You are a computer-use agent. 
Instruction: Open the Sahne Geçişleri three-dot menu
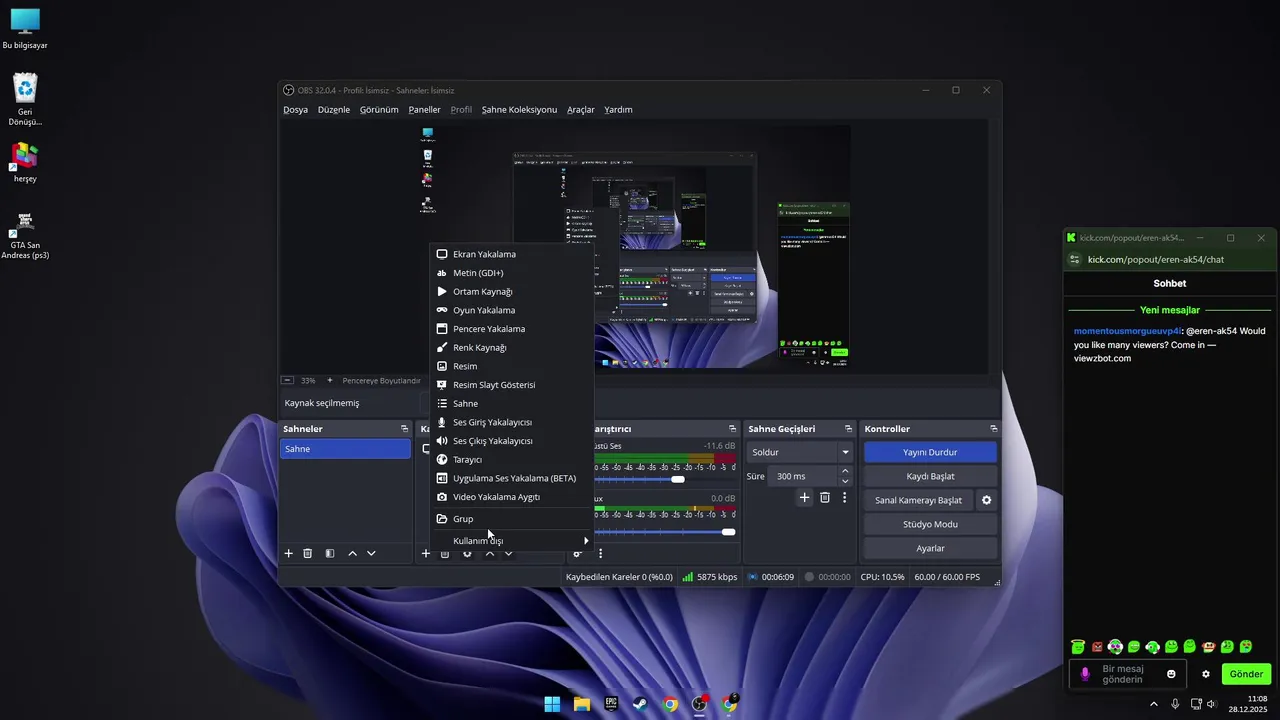tap(844, 497)
